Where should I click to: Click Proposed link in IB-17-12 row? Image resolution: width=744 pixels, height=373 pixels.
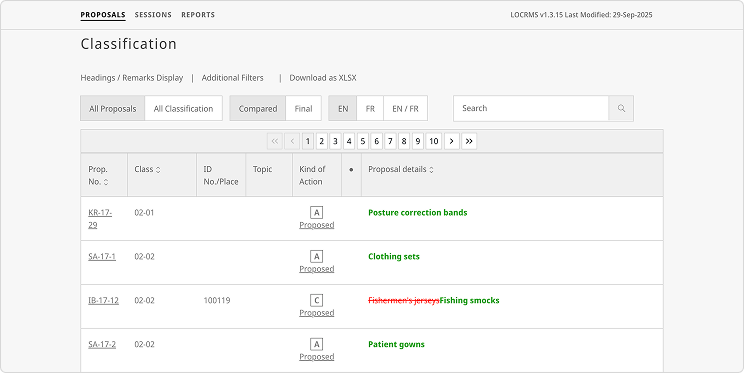[316, 313]
